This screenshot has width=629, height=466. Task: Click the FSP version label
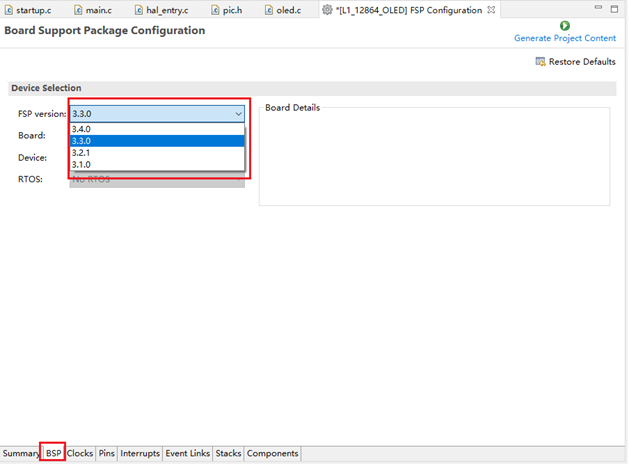point(42,114)
